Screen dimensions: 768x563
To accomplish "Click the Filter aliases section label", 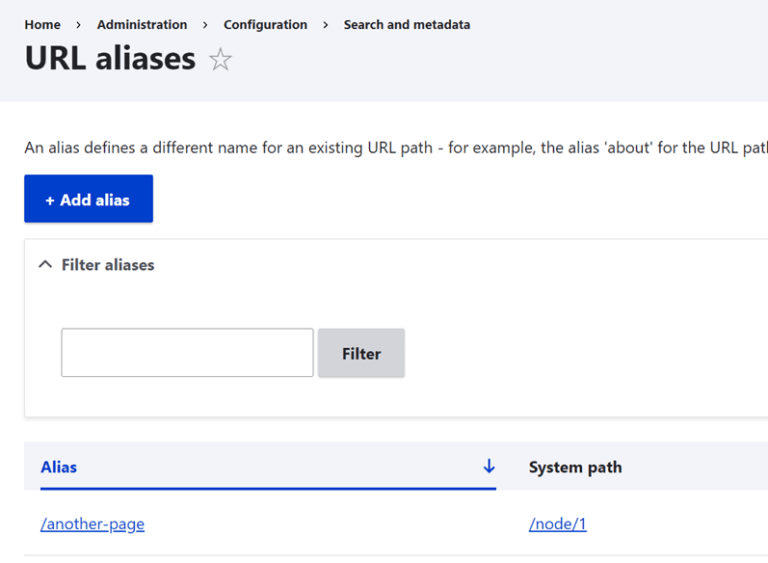I will pyautogui.click(x=108, y=265).
